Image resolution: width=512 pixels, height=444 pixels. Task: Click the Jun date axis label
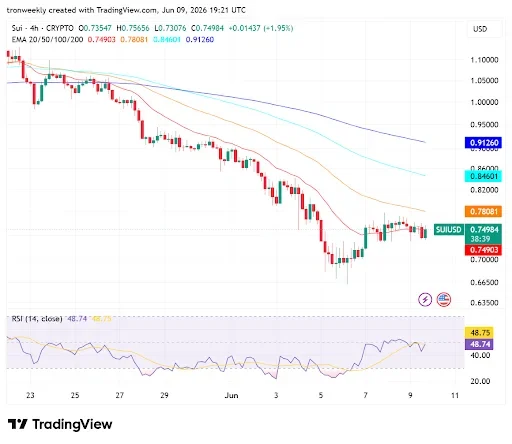231,396
